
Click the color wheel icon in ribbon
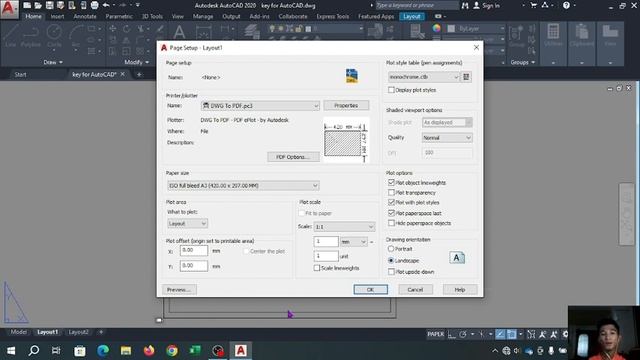(x=436, y=28)
